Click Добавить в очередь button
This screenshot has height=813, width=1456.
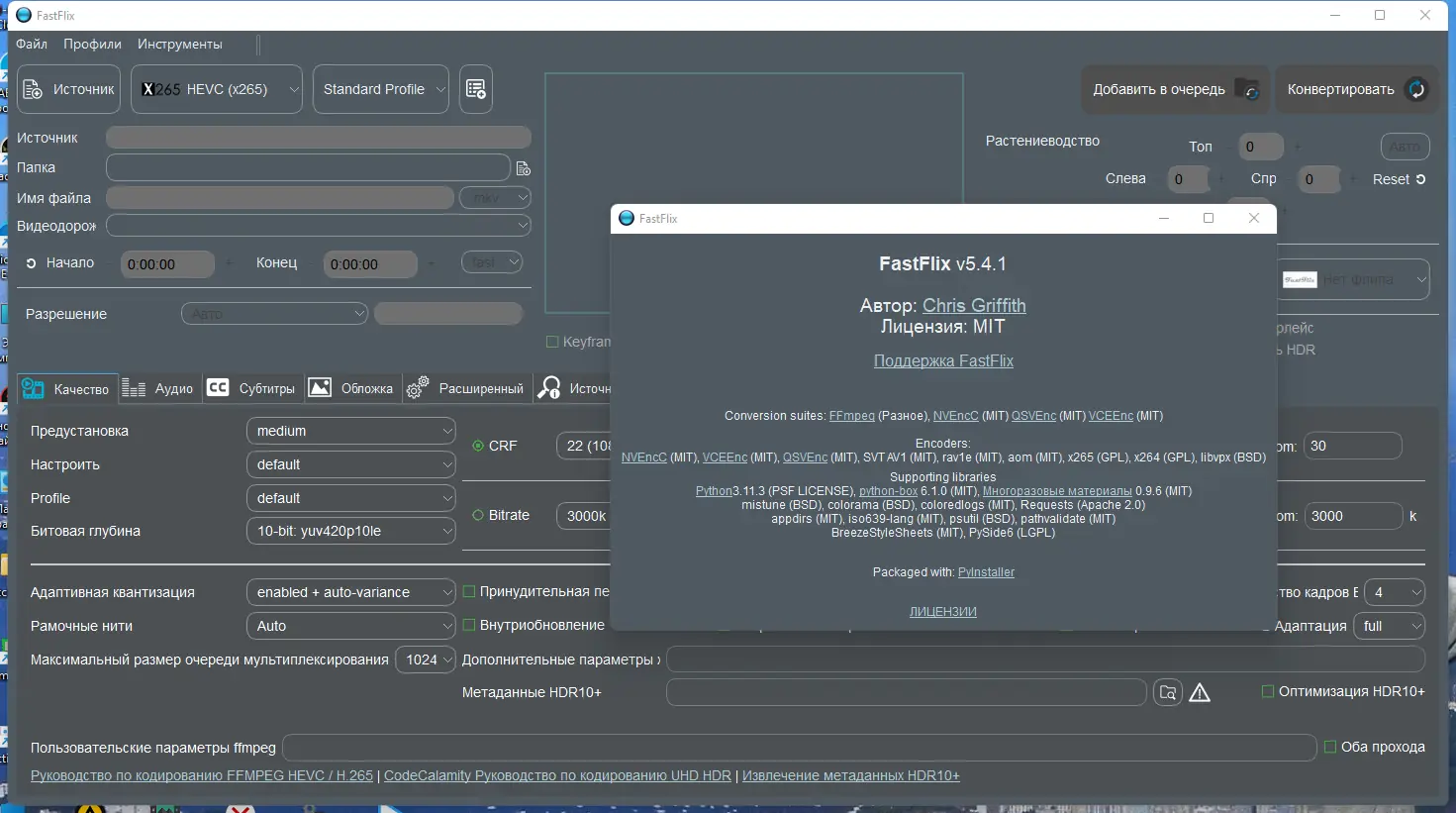pyautogui.click(x=1174, y=89)
